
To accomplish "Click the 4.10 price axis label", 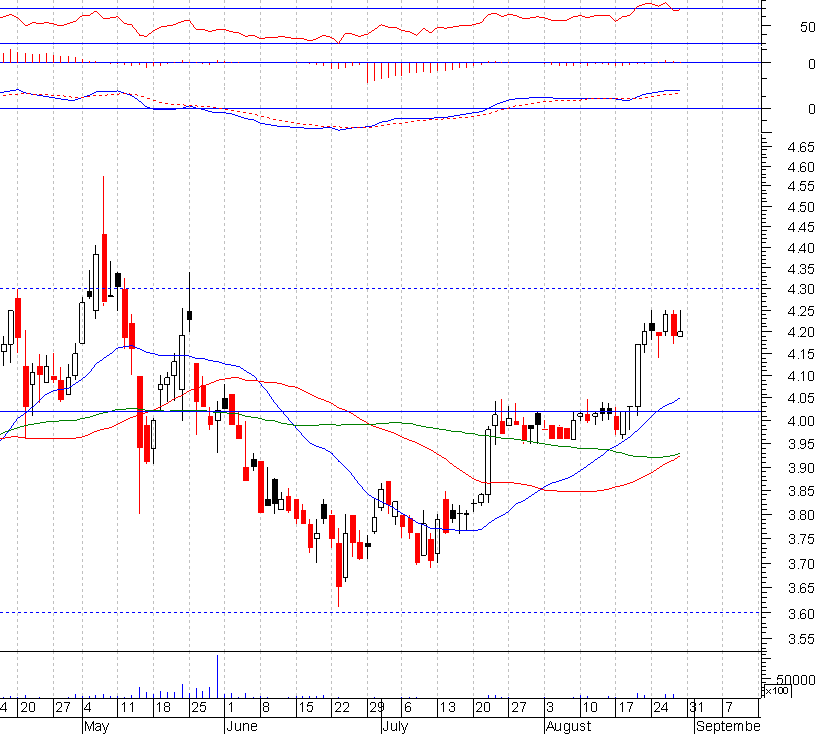I will [x=801, y=376].
